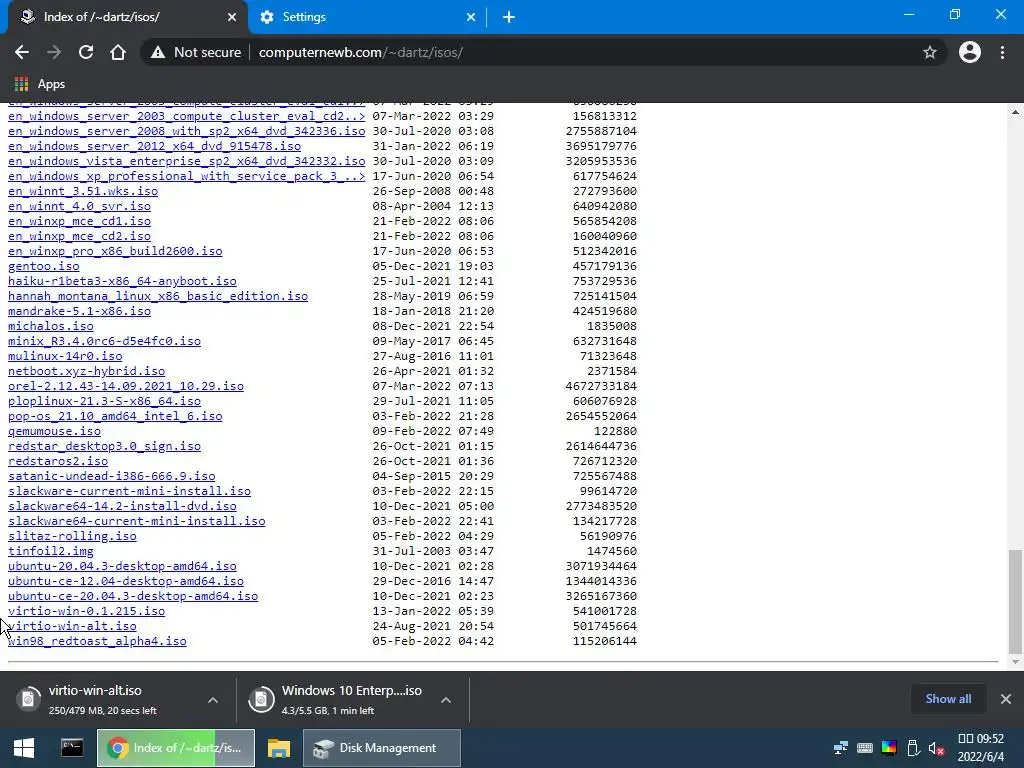Click the colorful display tray icon
This screenshot has height=768, width=1024.
(x=889, y=748)
